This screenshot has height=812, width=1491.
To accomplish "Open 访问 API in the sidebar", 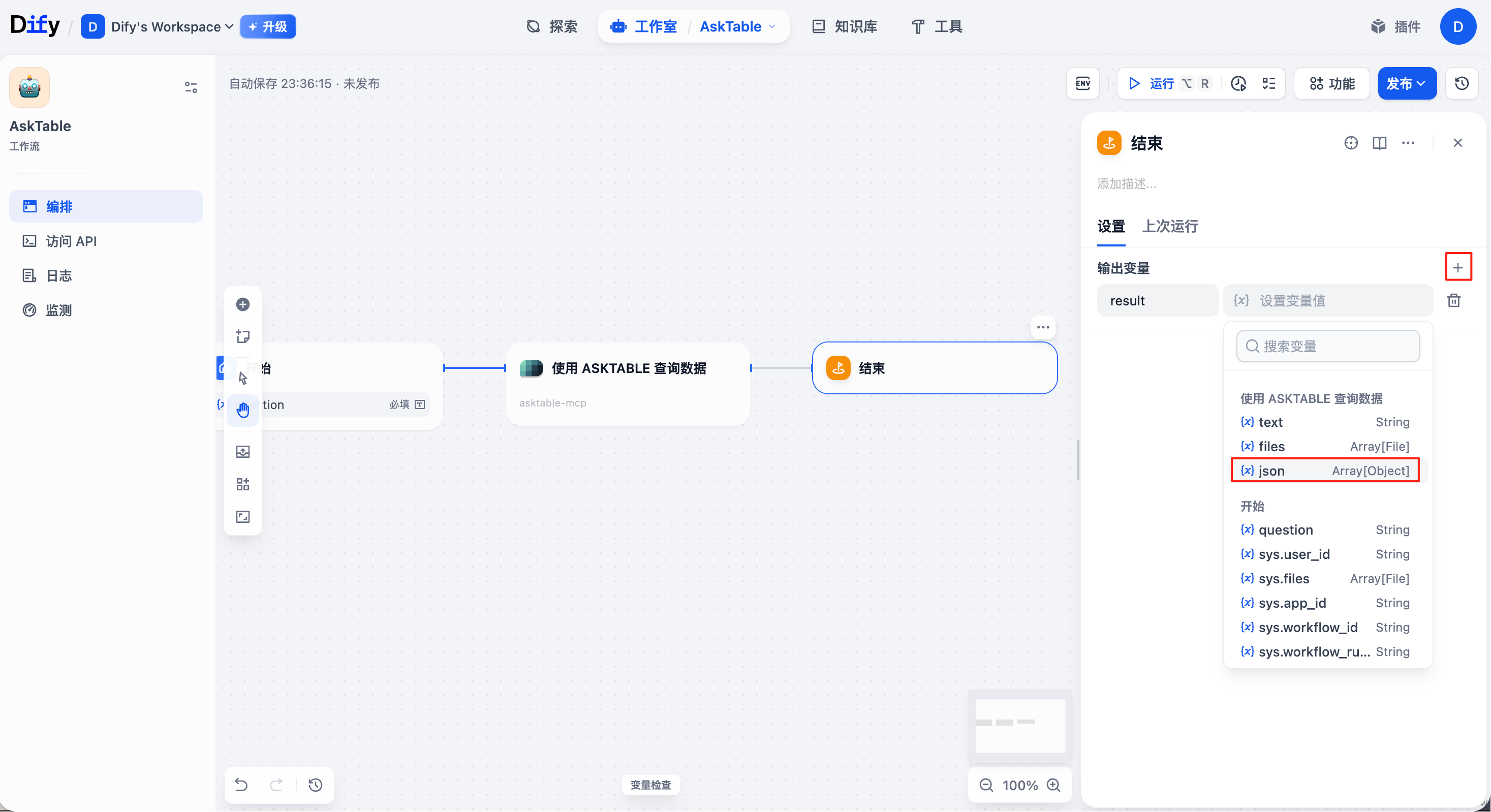I will click(x=71, y=241).
